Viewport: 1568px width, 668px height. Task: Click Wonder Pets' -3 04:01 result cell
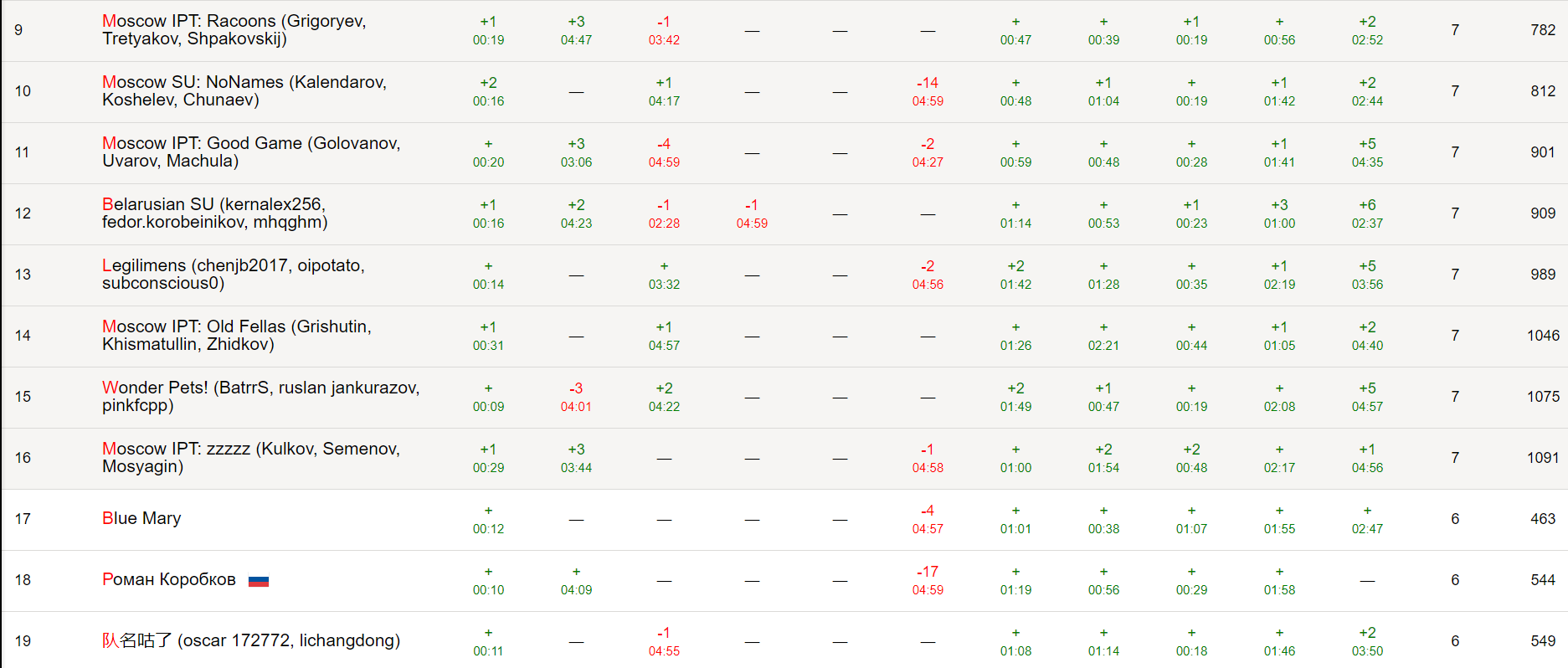(x=576, y=397)
